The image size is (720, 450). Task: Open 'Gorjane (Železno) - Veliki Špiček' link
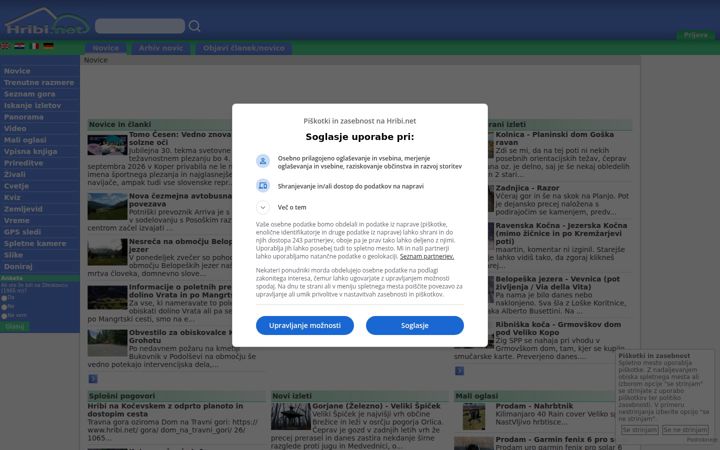tap(376, 406)
